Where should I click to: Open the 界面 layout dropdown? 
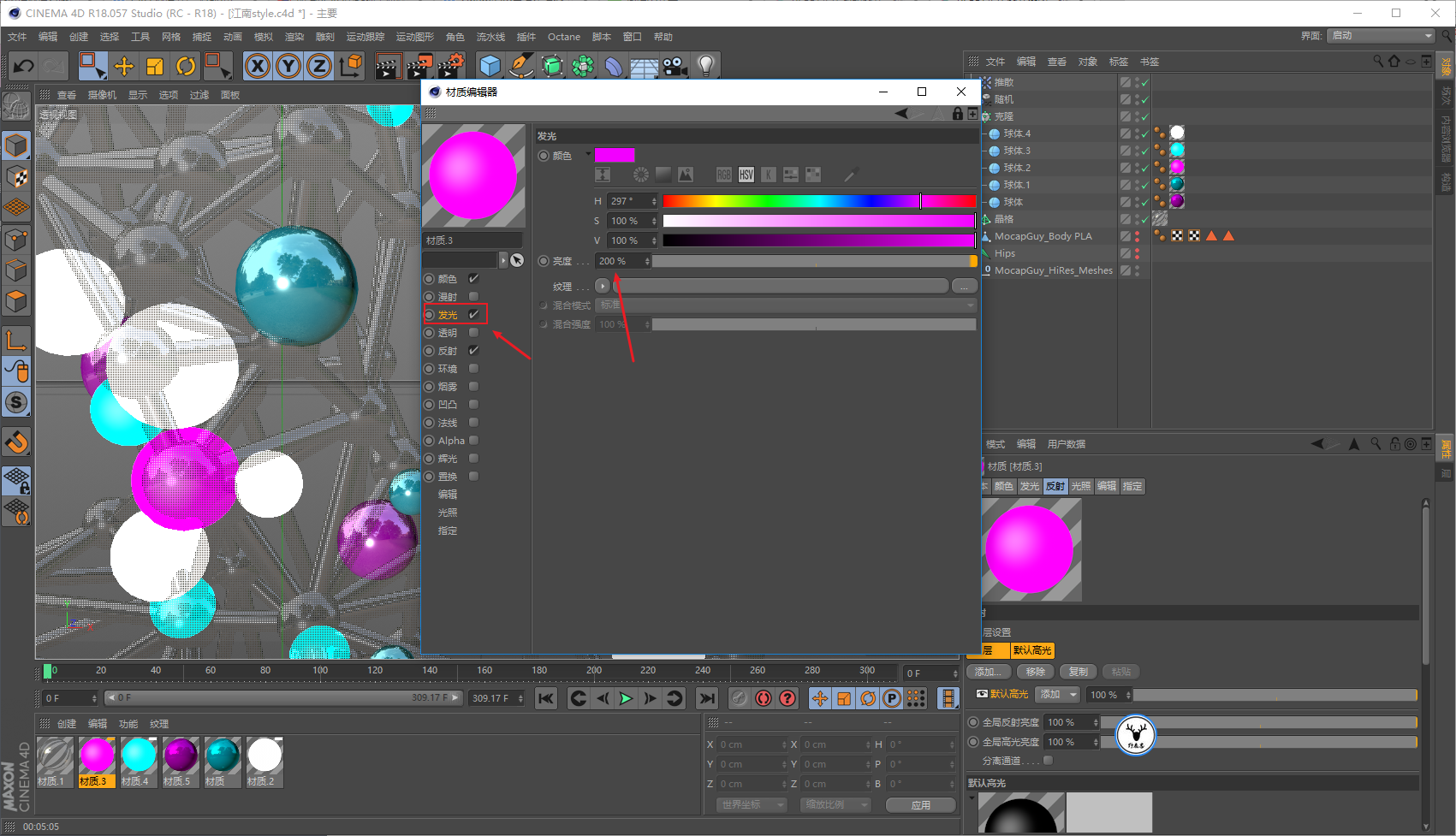coord(1382,35)
